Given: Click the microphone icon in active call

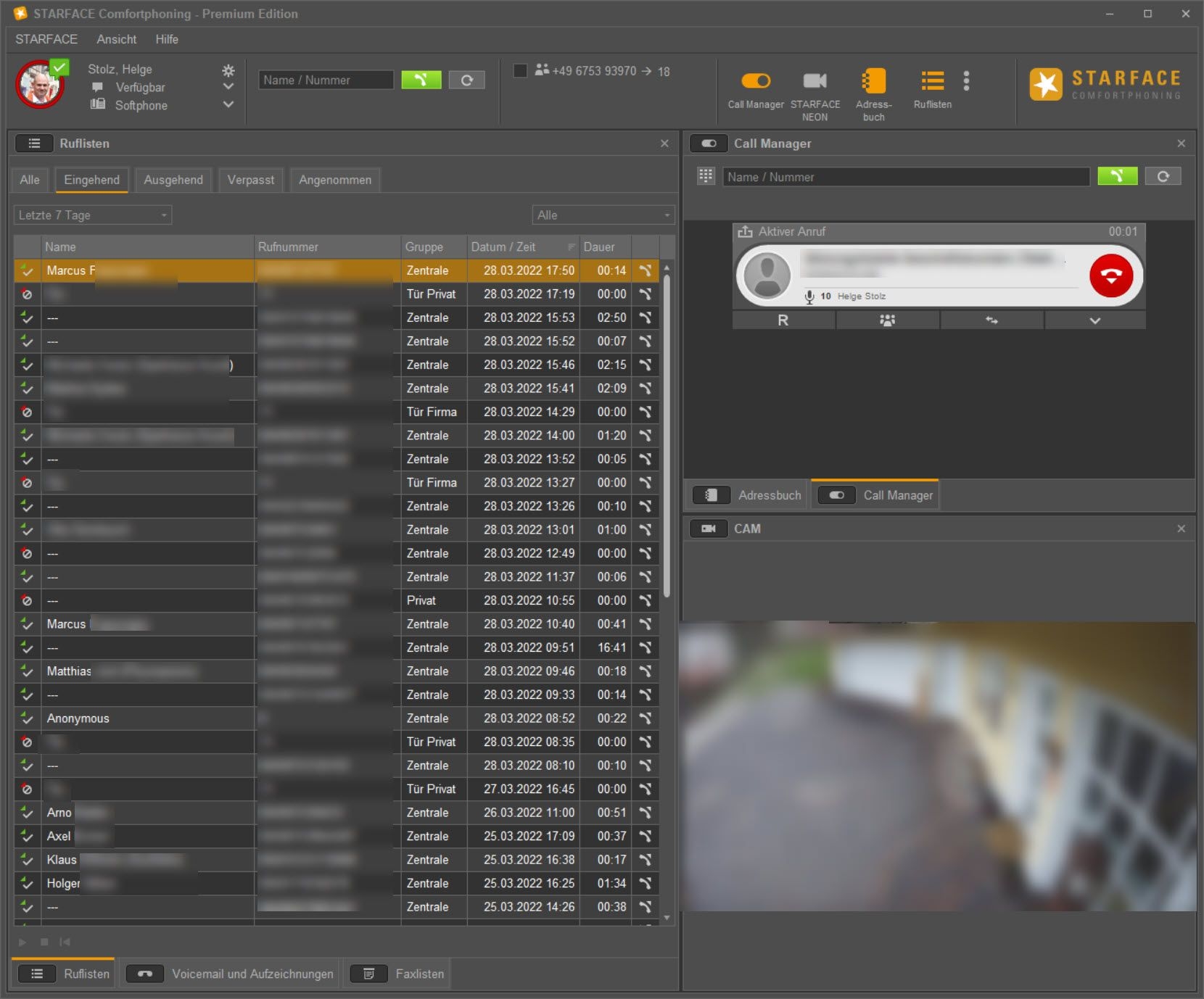Looking at the screenshot, I should pos(809,297).
